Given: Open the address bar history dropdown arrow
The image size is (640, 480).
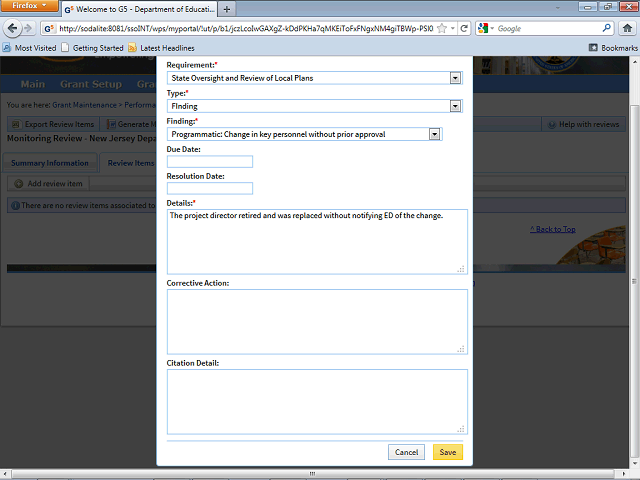Looking at the screenshot, I should pos(453,28).
